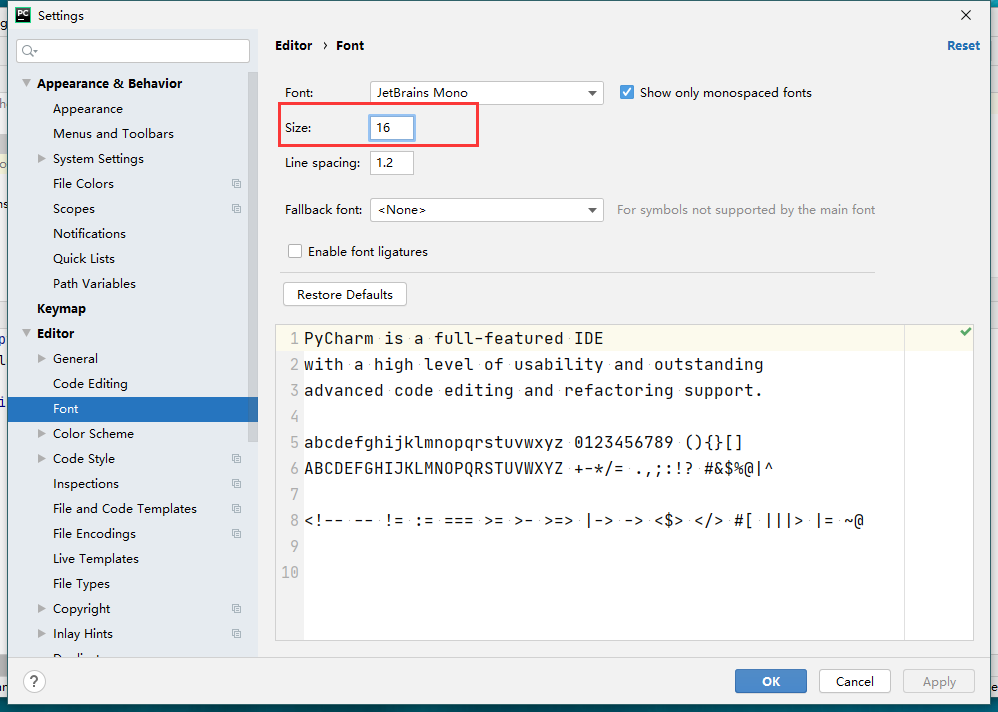
Task: Enable font ligatures checkbox
Action: (x=295, y=252)
